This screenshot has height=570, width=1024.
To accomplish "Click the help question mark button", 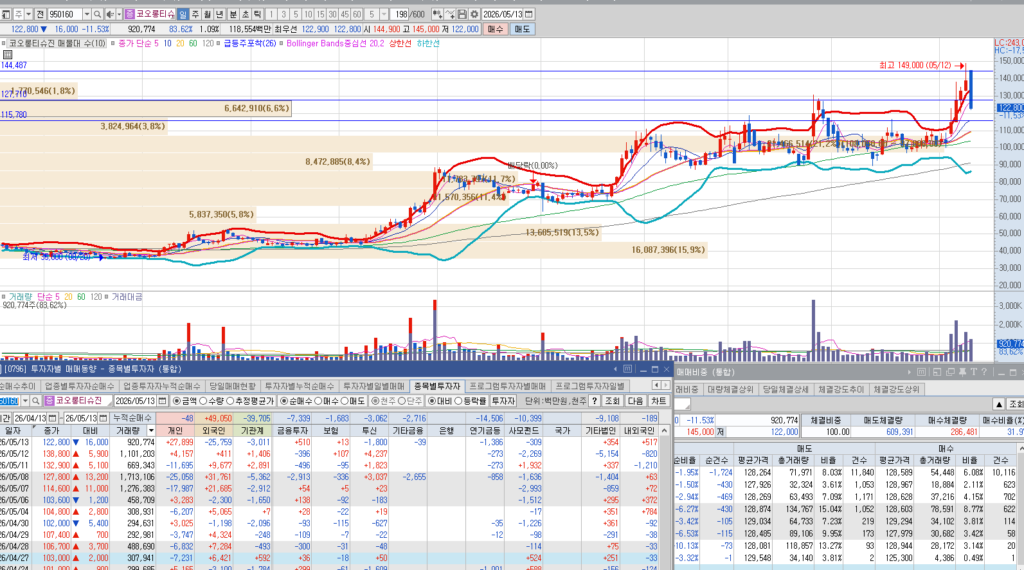I will point(595,401).
